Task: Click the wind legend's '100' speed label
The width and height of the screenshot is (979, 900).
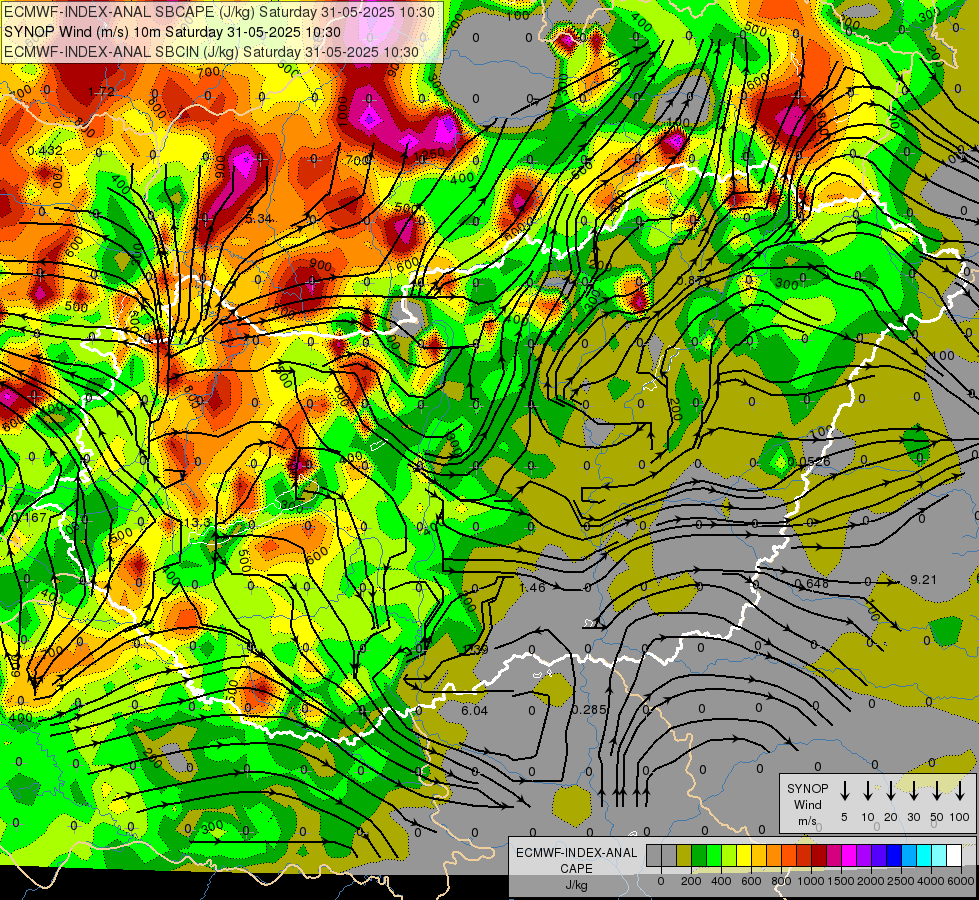Action: pyautogui.click(x=959, y=817)
